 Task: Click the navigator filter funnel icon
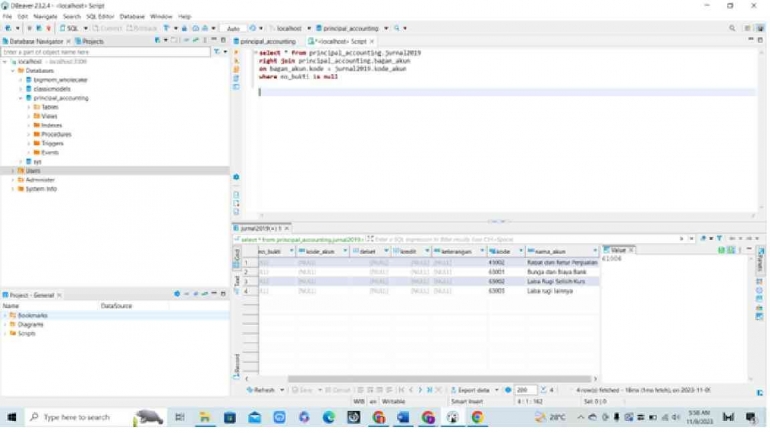click(x=217, y=52)
